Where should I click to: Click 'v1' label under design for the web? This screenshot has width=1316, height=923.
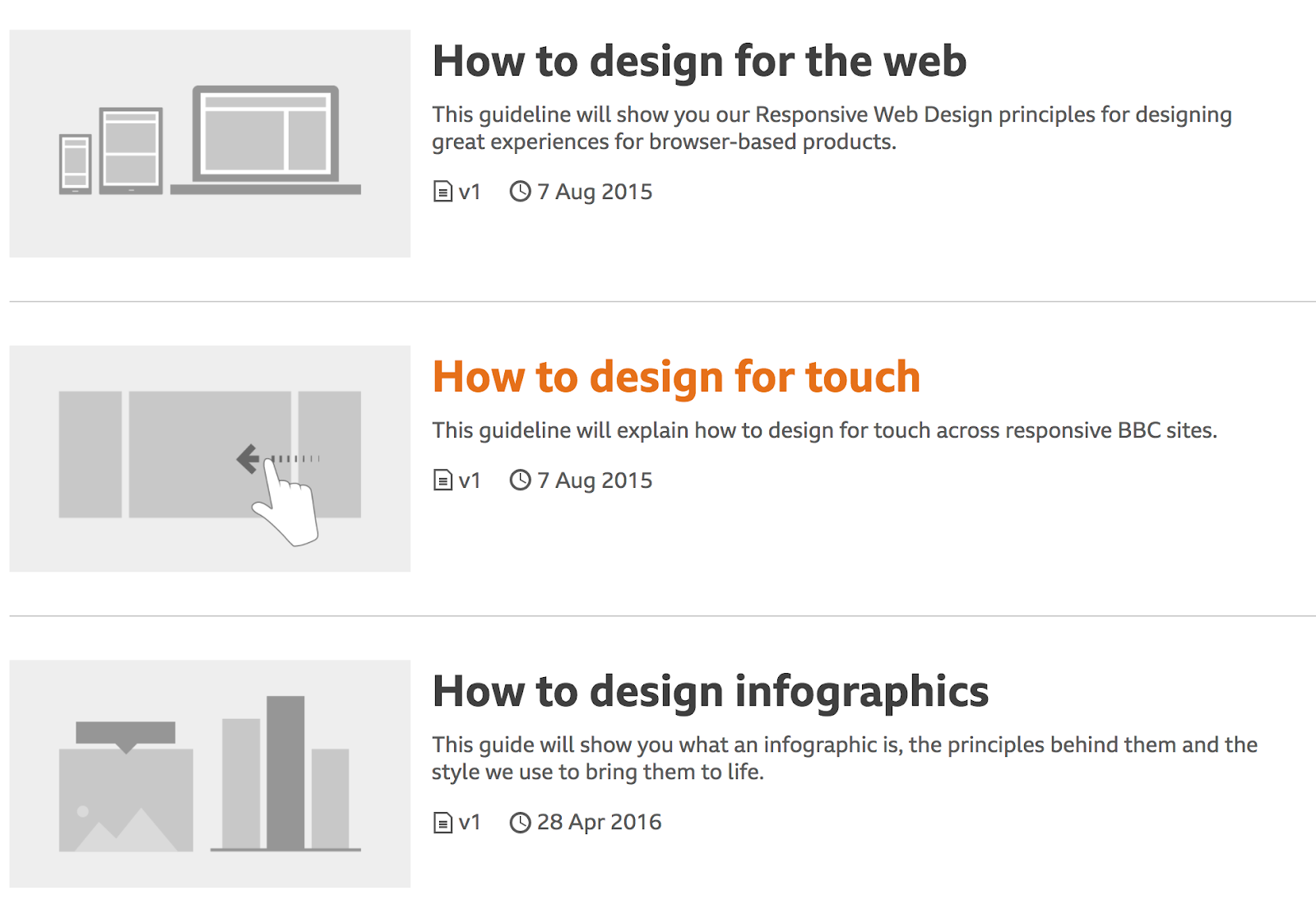click(470, 192)
